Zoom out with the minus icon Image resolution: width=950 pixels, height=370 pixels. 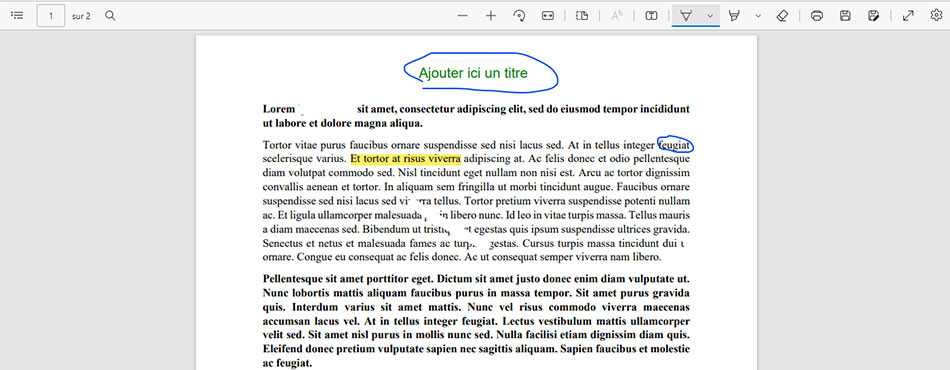(x=463, y=16)
